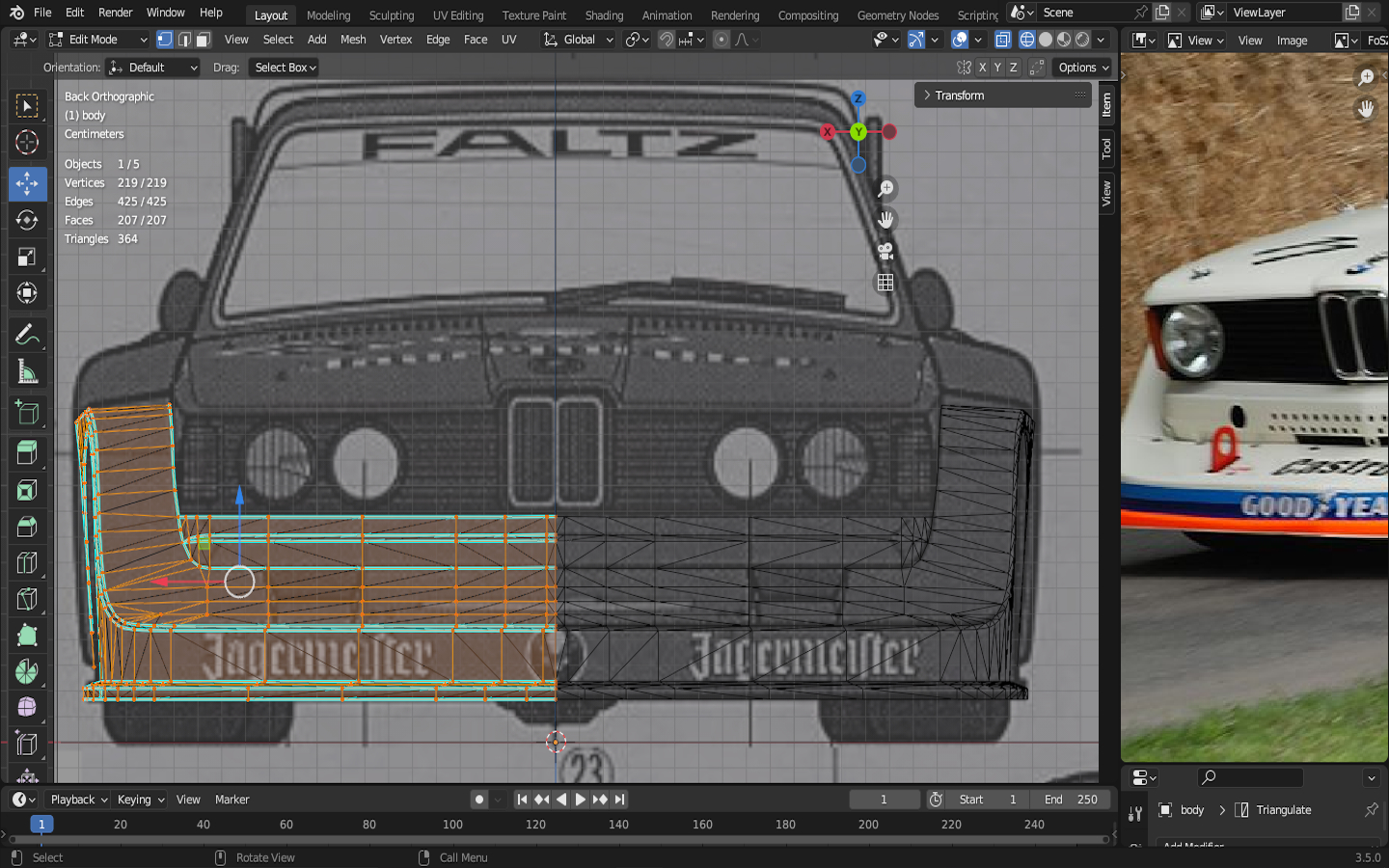1389x868 pixels.
Task: Open the Mesh menu in viewport header
Action: pos(353,40)
